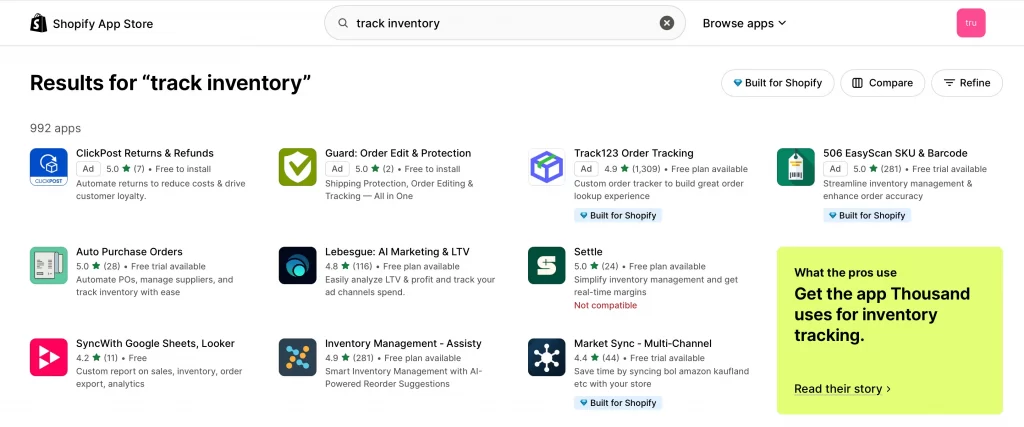Click the 'What the pros use' promo headline
The width and height of the screenshot is (1024, 427).
click(845, 273)
